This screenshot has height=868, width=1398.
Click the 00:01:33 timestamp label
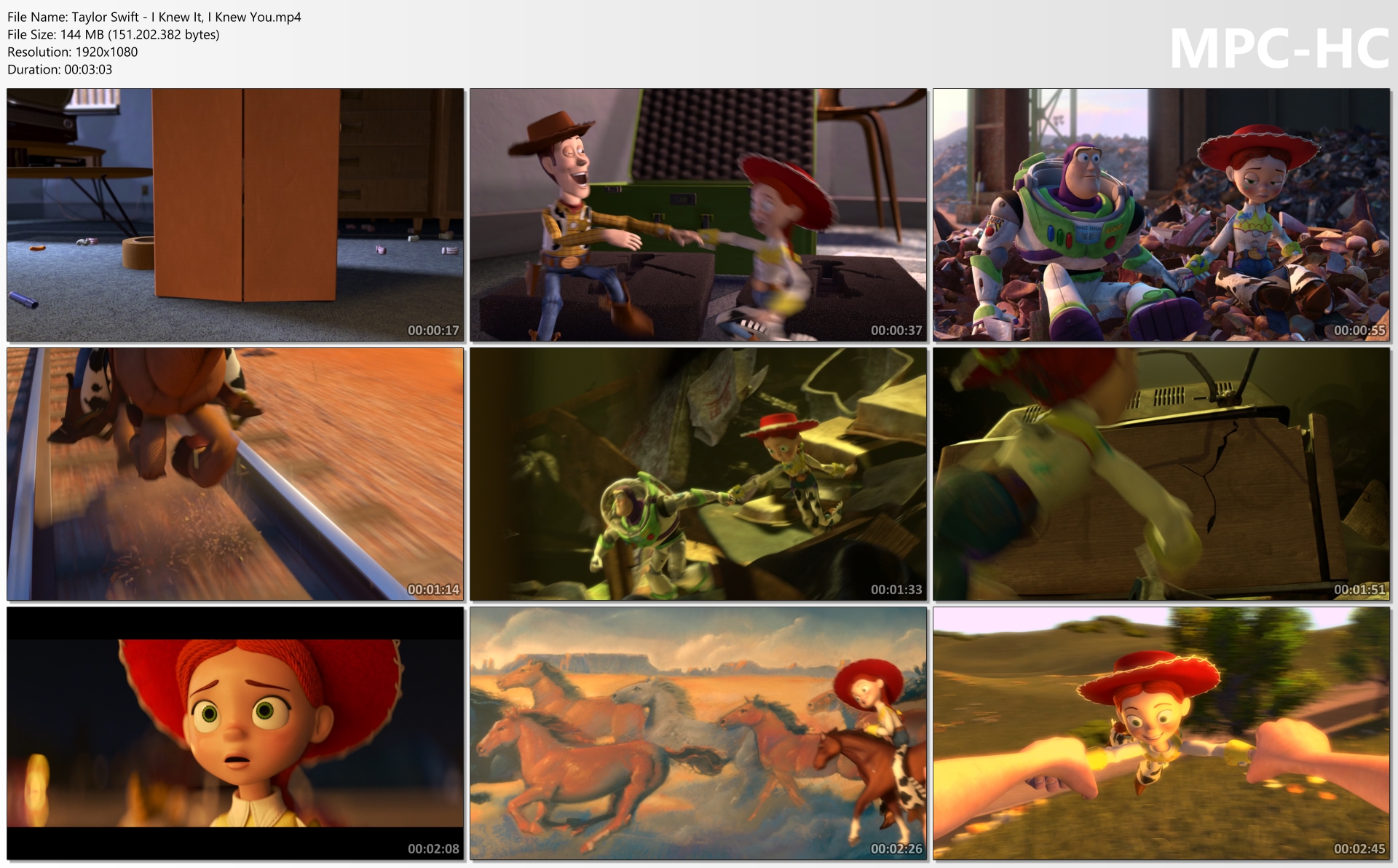(x=896, y=590)
